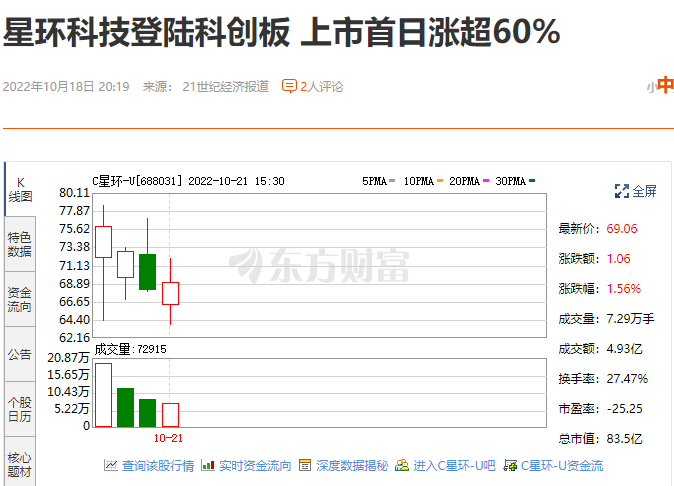
Task: Open the 查询该股行情 link
Action: [x=158, y=465]
